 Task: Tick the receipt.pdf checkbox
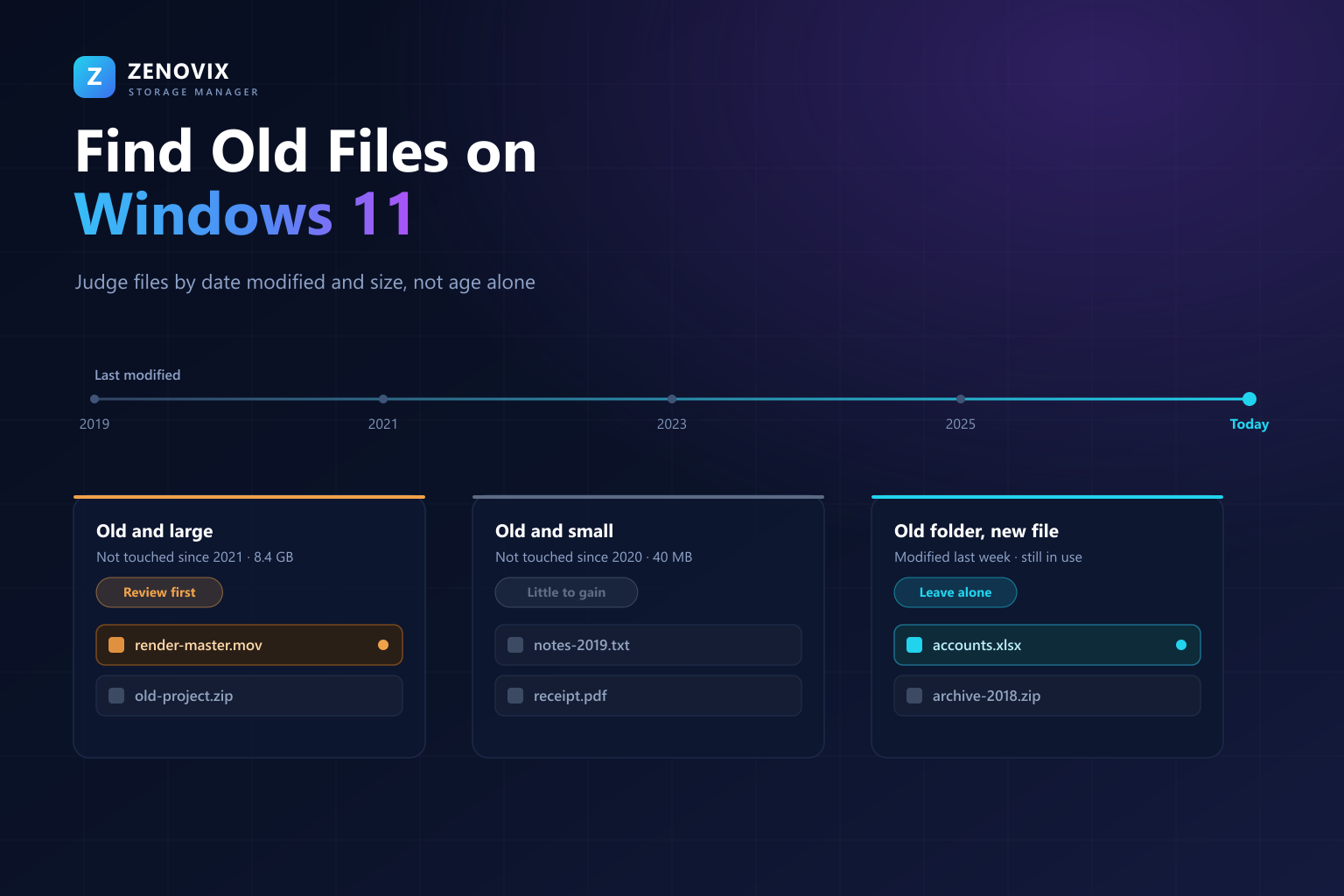click(x=515, y=696)
